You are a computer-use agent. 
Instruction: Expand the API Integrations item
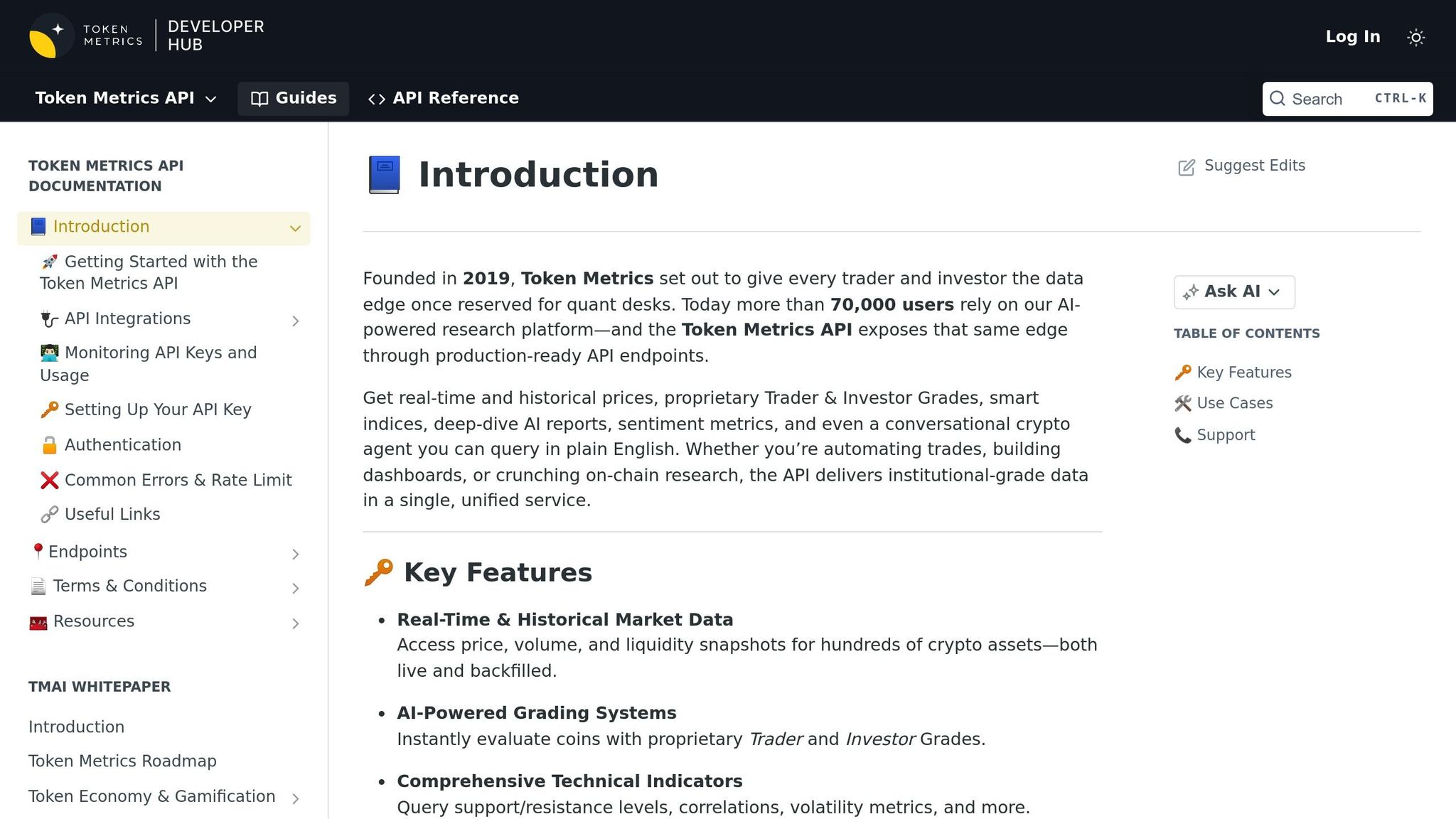point(296,321)
